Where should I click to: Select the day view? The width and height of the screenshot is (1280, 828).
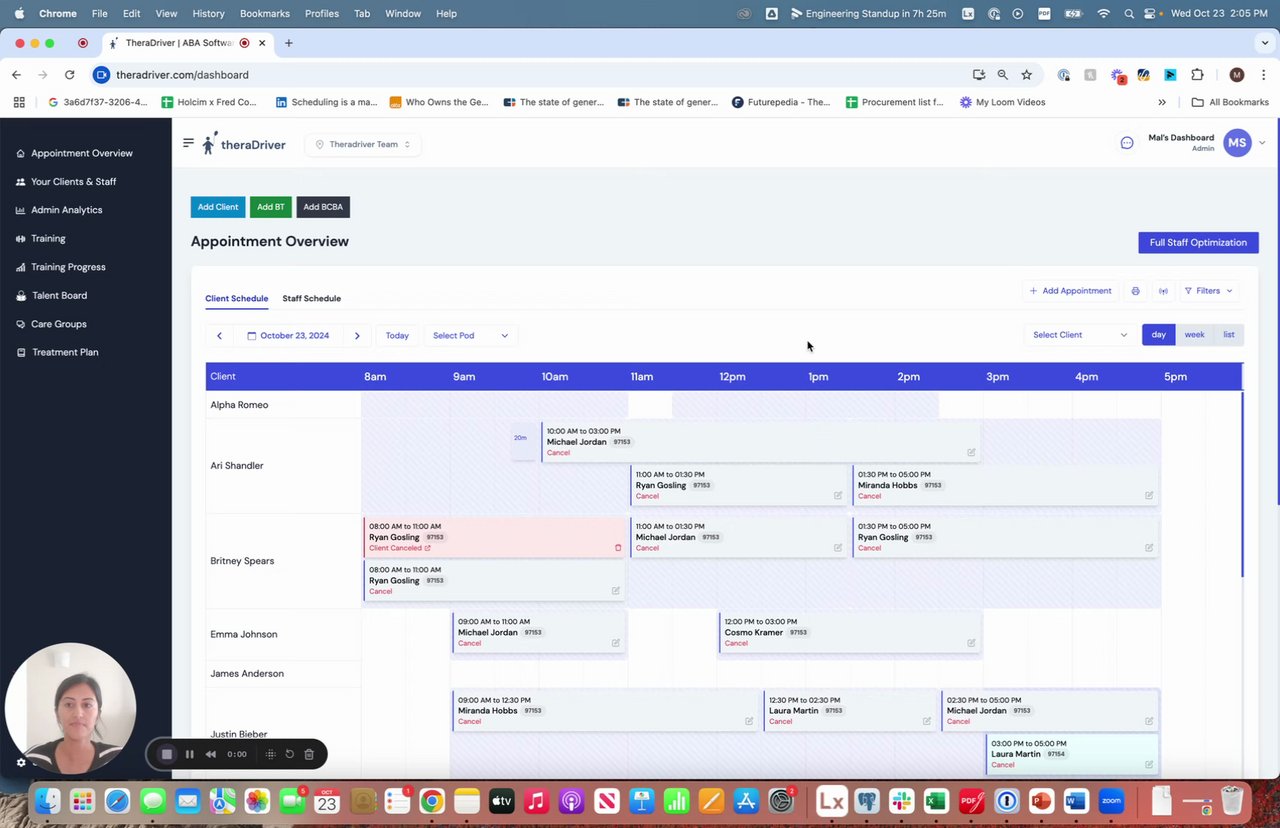click(x=1159, y=335)
